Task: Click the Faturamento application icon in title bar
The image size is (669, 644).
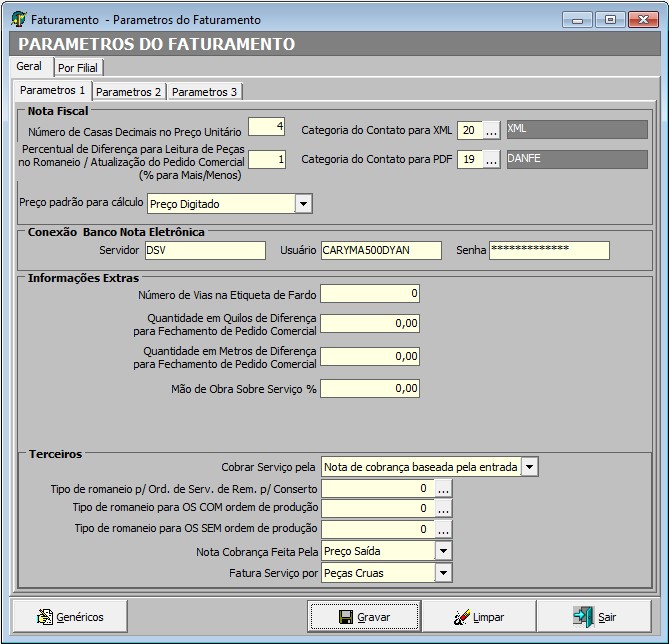Action: (x=17, y=19)
